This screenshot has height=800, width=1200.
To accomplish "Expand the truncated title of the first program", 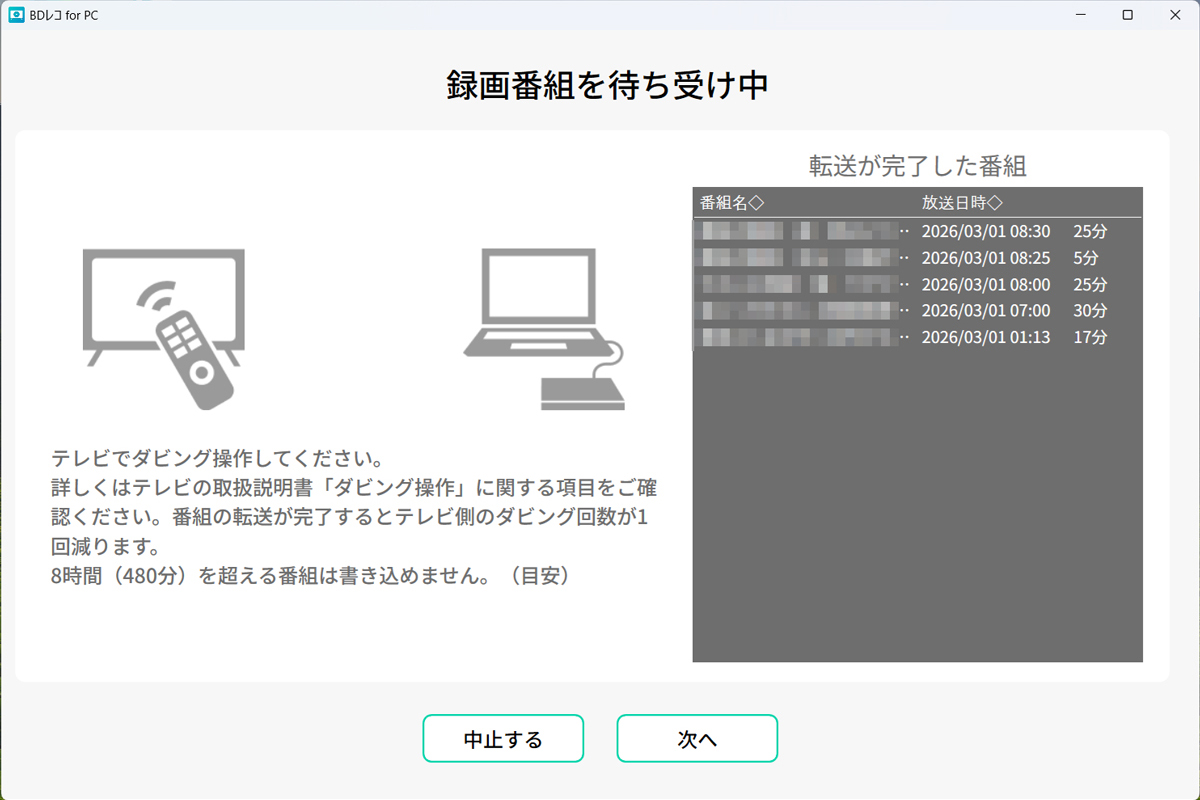I will (905, 231).
